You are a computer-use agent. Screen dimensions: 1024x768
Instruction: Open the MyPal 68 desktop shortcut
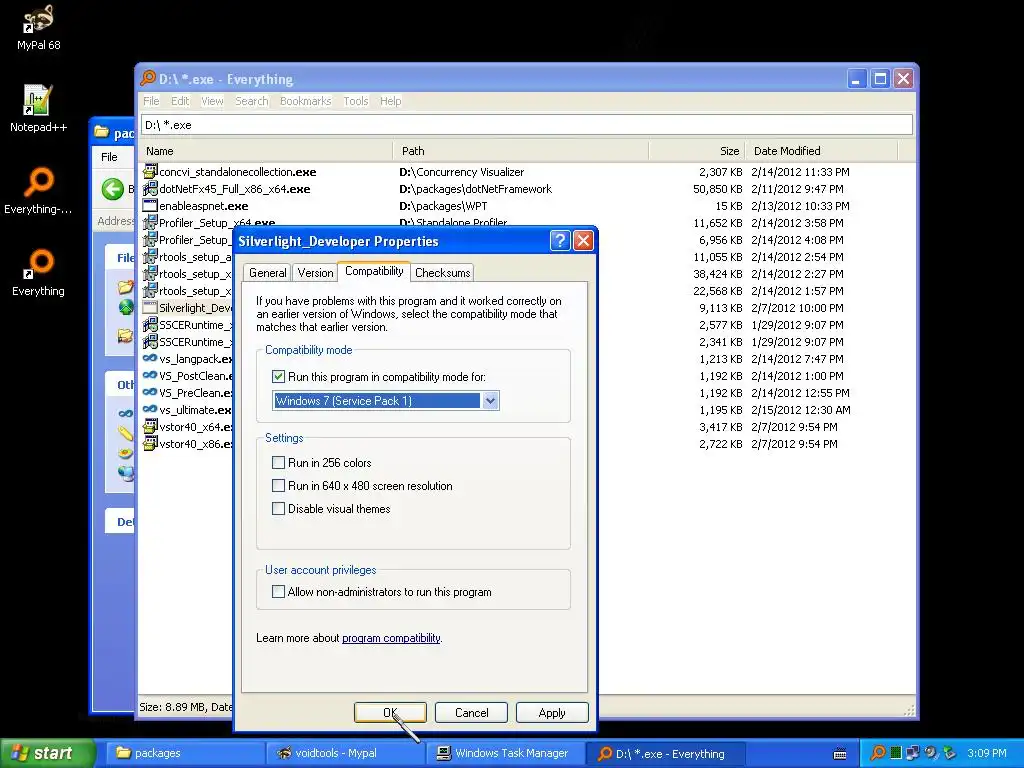click(39, 28)
